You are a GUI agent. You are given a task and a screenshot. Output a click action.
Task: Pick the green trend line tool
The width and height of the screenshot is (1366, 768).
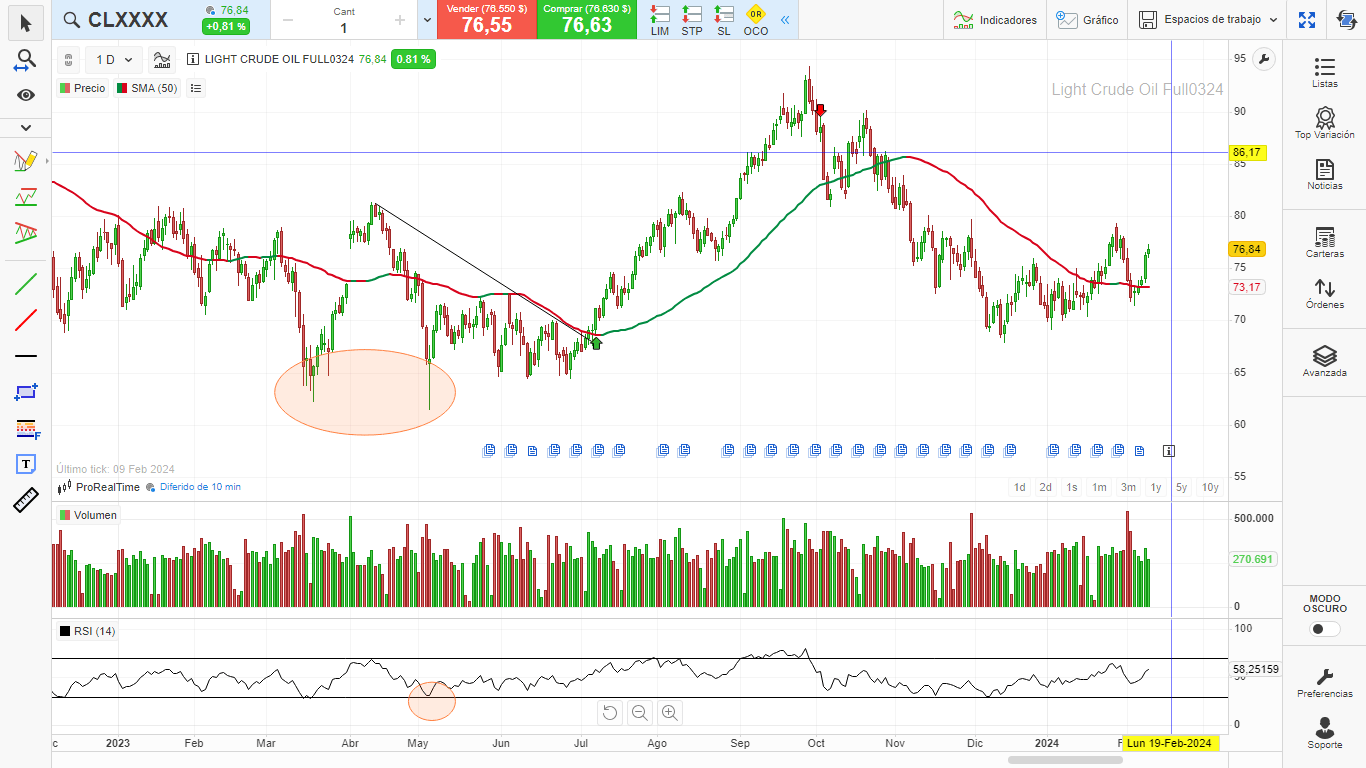click(26, 283)
